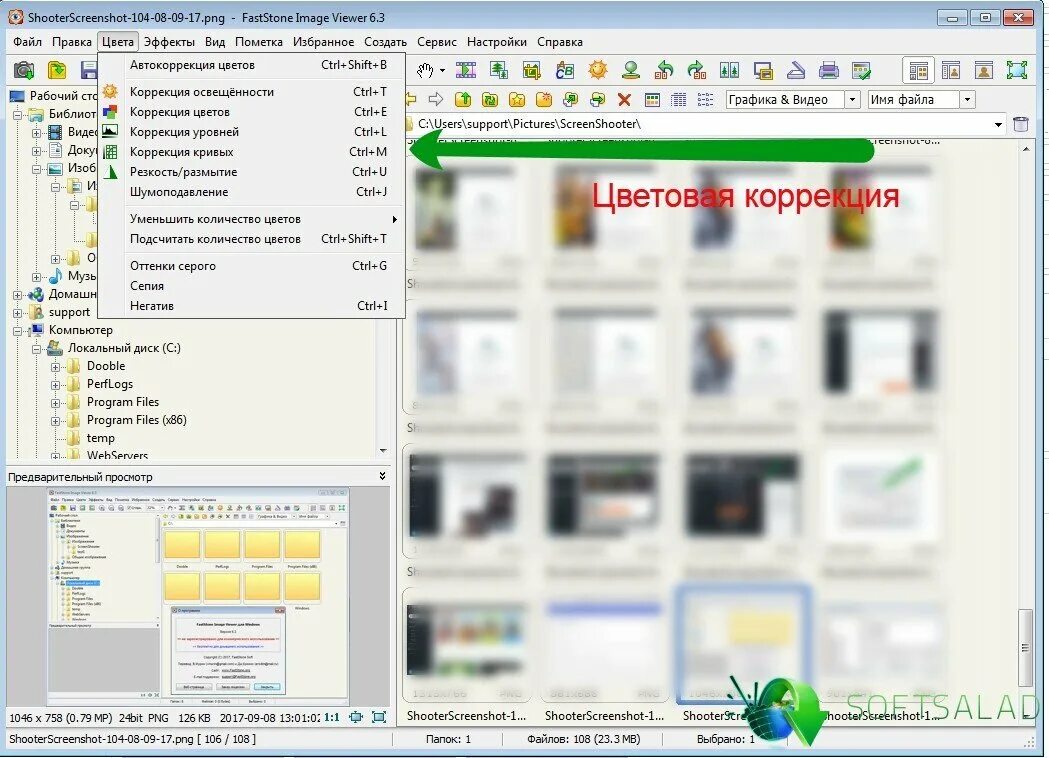Rotate left with the green 90 arrow
Image resolution: width=1049 pixels, height=758 pixels.
664,70
